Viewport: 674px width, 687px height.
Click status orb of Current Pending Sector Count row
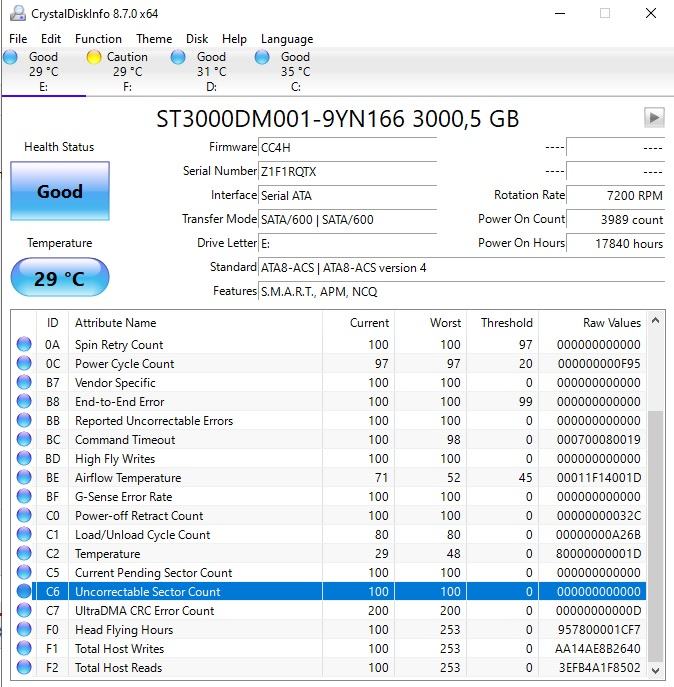pyautogui.click(x=24, y=572)
